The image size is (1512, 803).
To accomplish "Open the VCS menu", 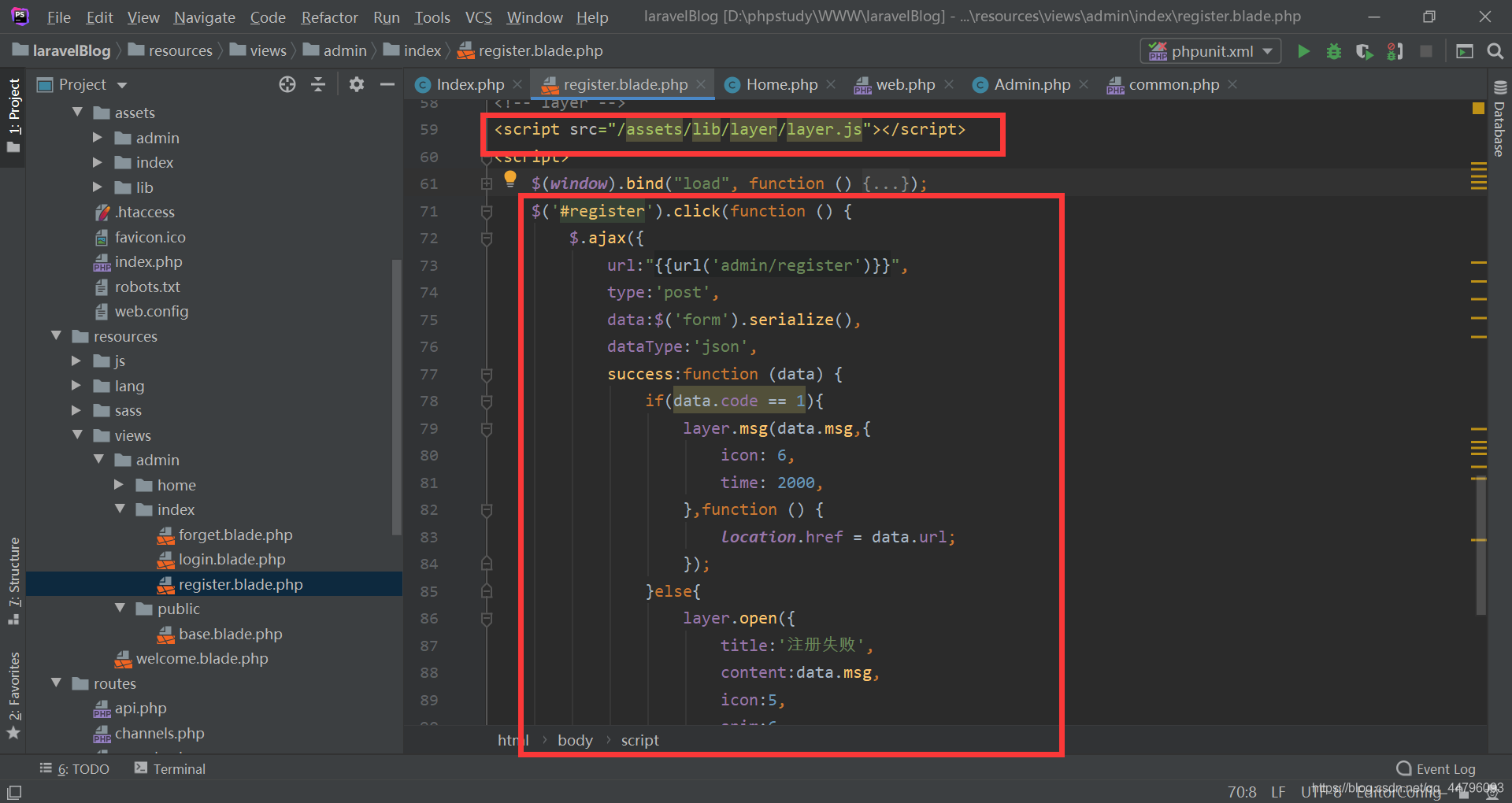I will (478, 17).
